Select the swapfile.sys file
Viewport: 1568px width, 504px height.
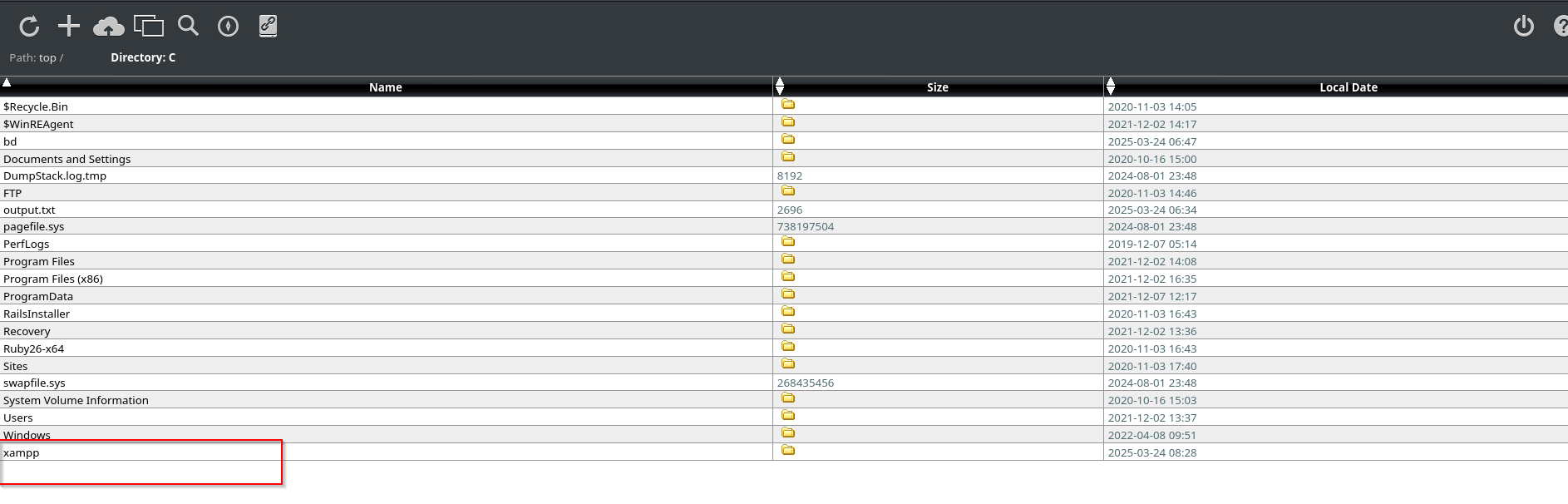pyautogui.click(x=34, y=383)
